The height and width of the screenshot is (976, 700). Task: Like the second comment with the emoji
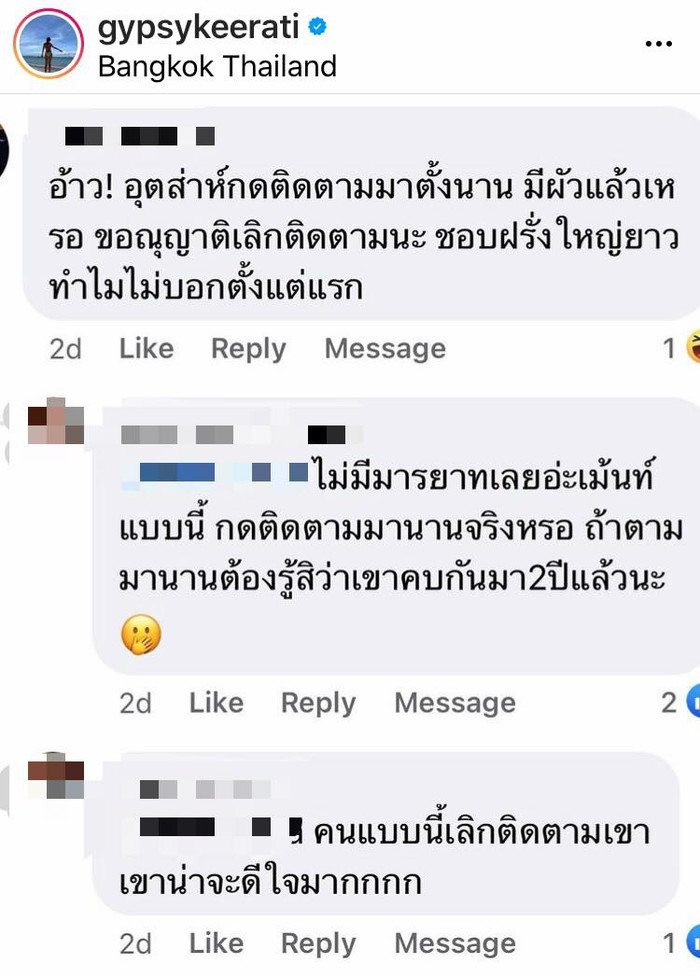coord(216,703)
